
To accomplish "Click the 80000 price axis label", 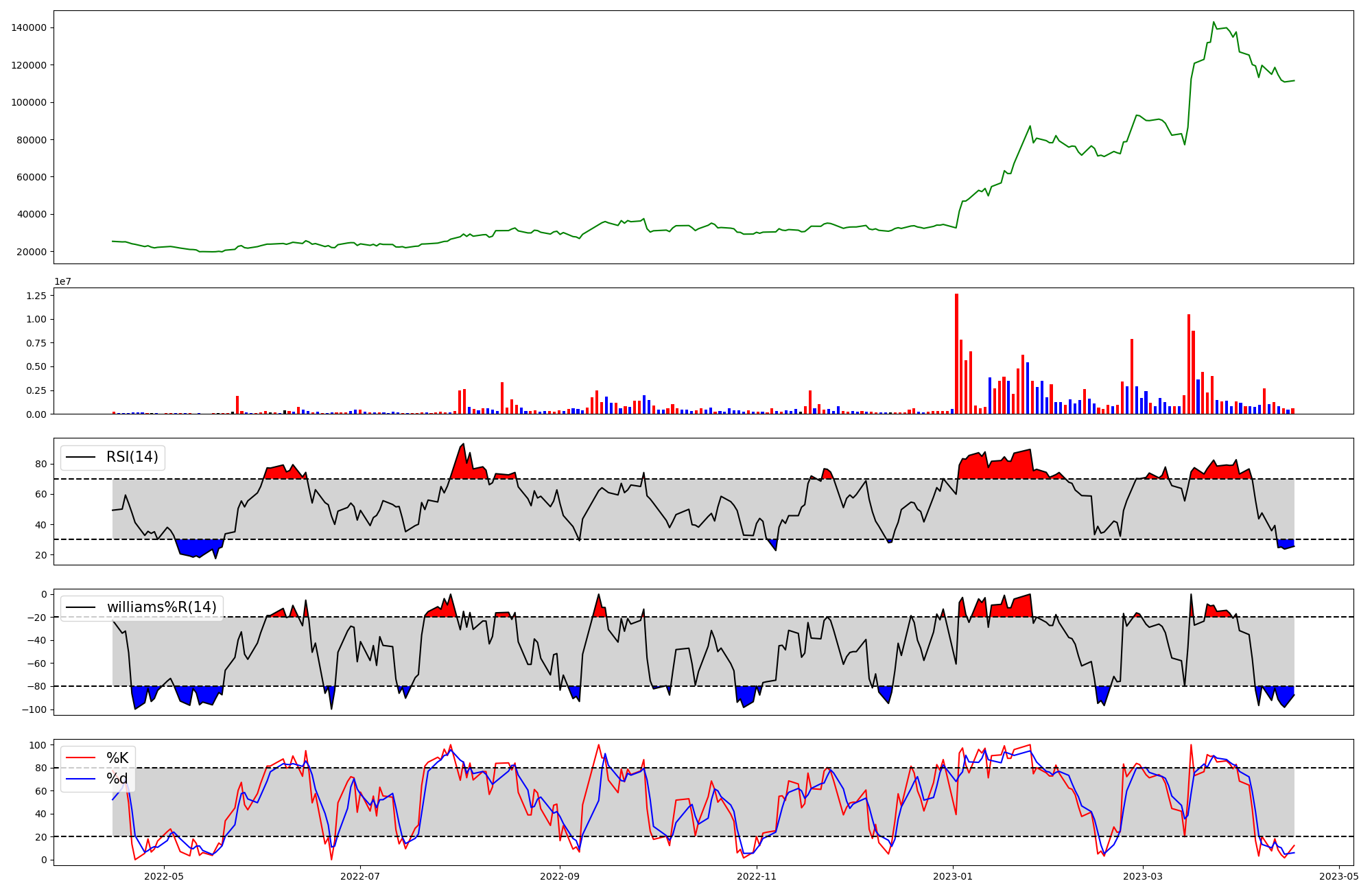I will click(32, 140).
